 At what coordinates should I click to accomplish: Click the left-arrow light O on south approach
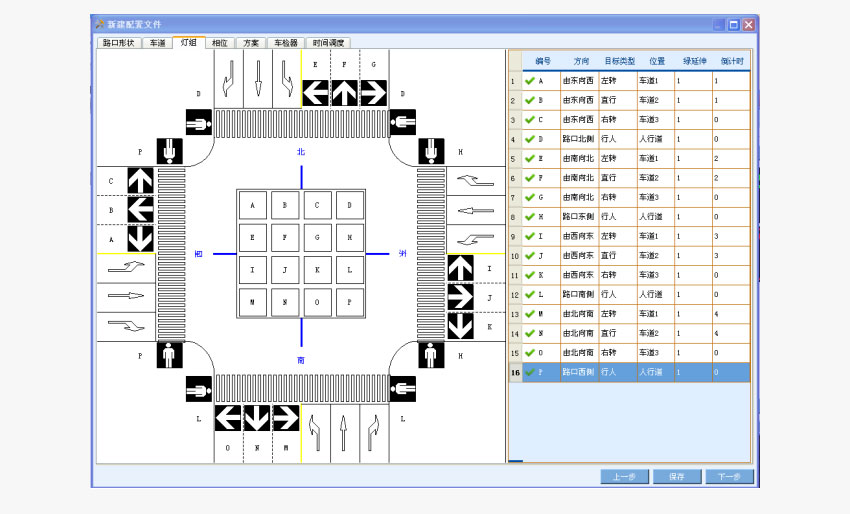coord(229,417)
